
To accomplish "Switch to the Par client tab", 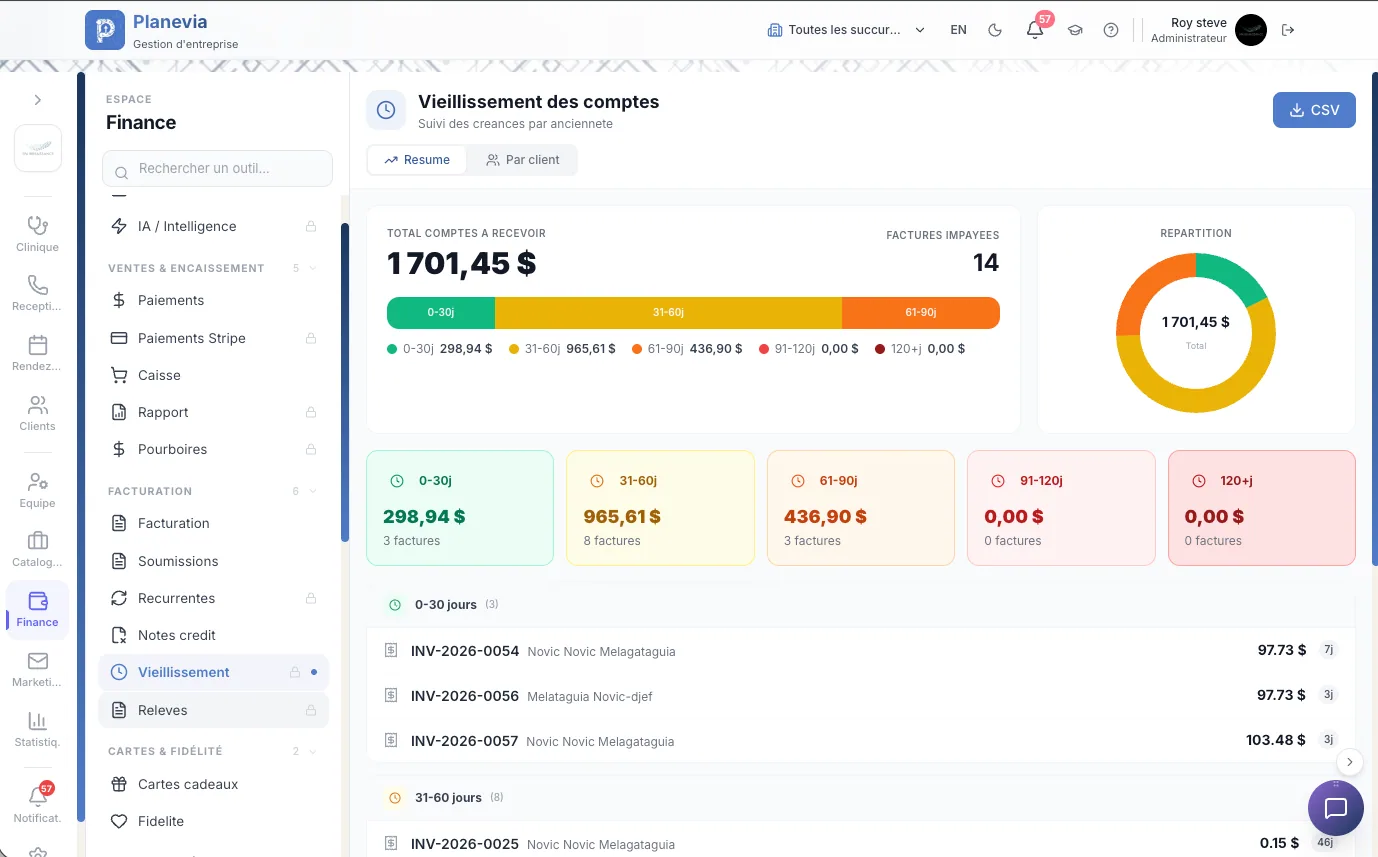I will click(x=522, y=160).
